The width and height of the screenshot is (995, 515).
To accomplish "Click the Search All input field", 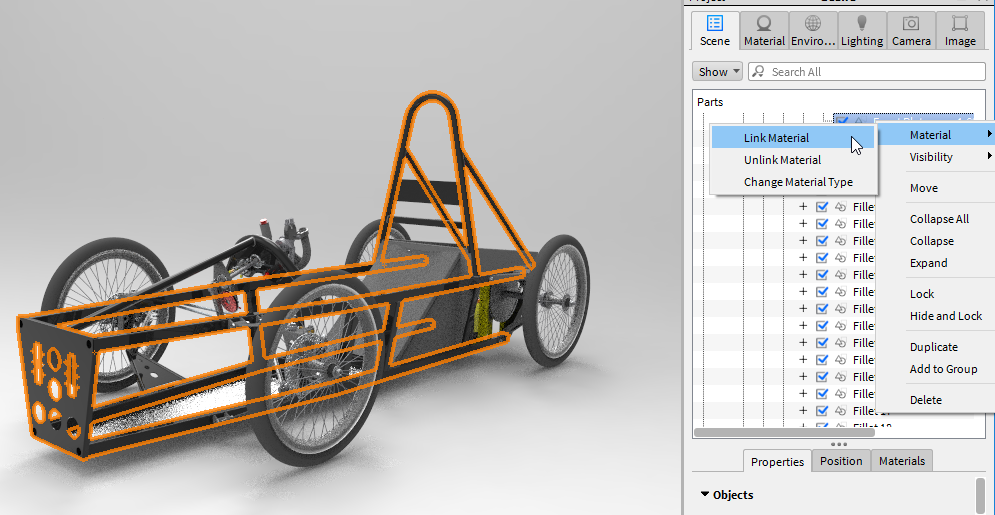I will [867, 72].
